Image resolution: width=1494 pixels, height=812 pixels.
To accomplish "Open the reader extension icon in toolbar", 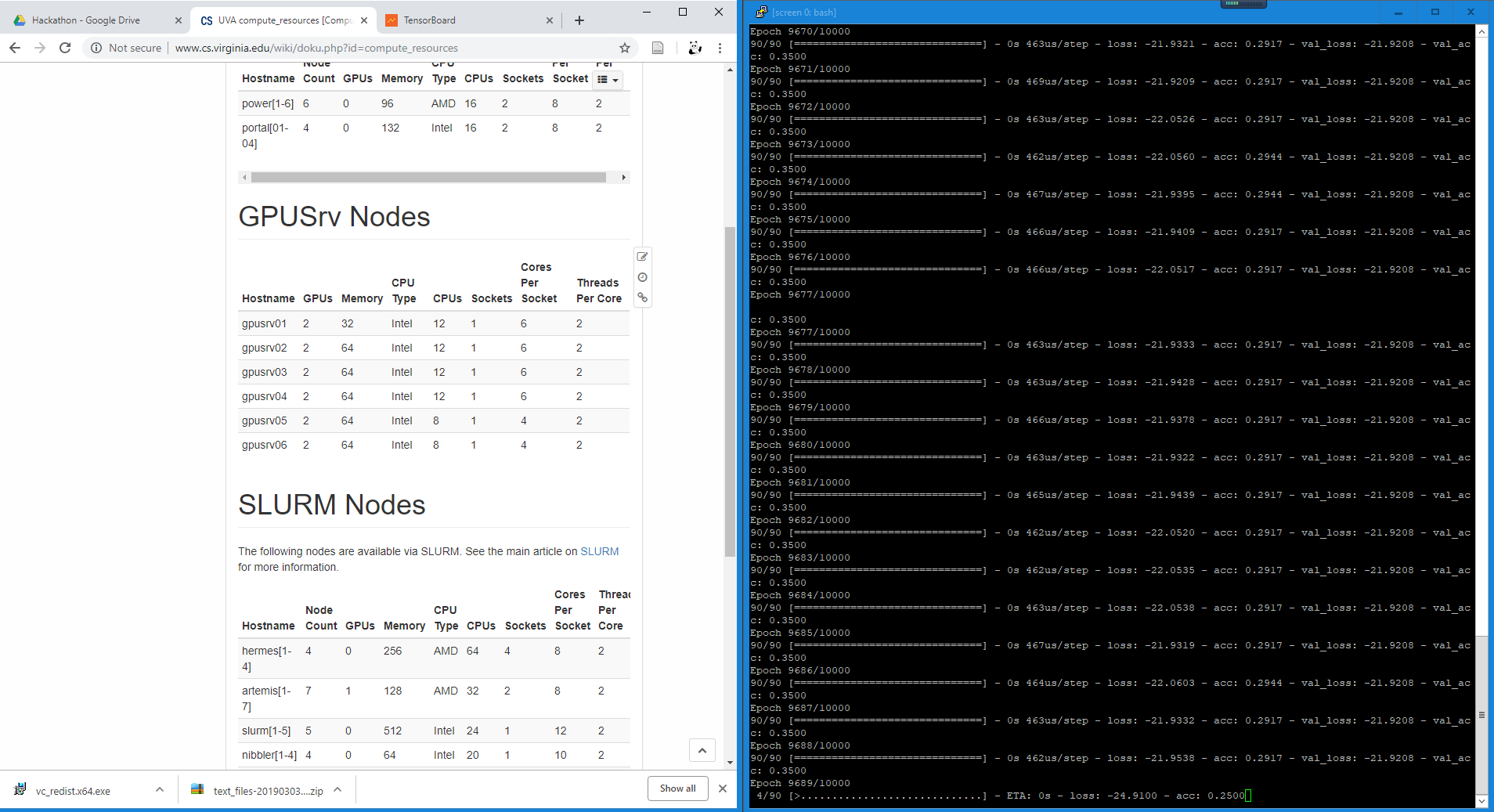I will (658, 48).
